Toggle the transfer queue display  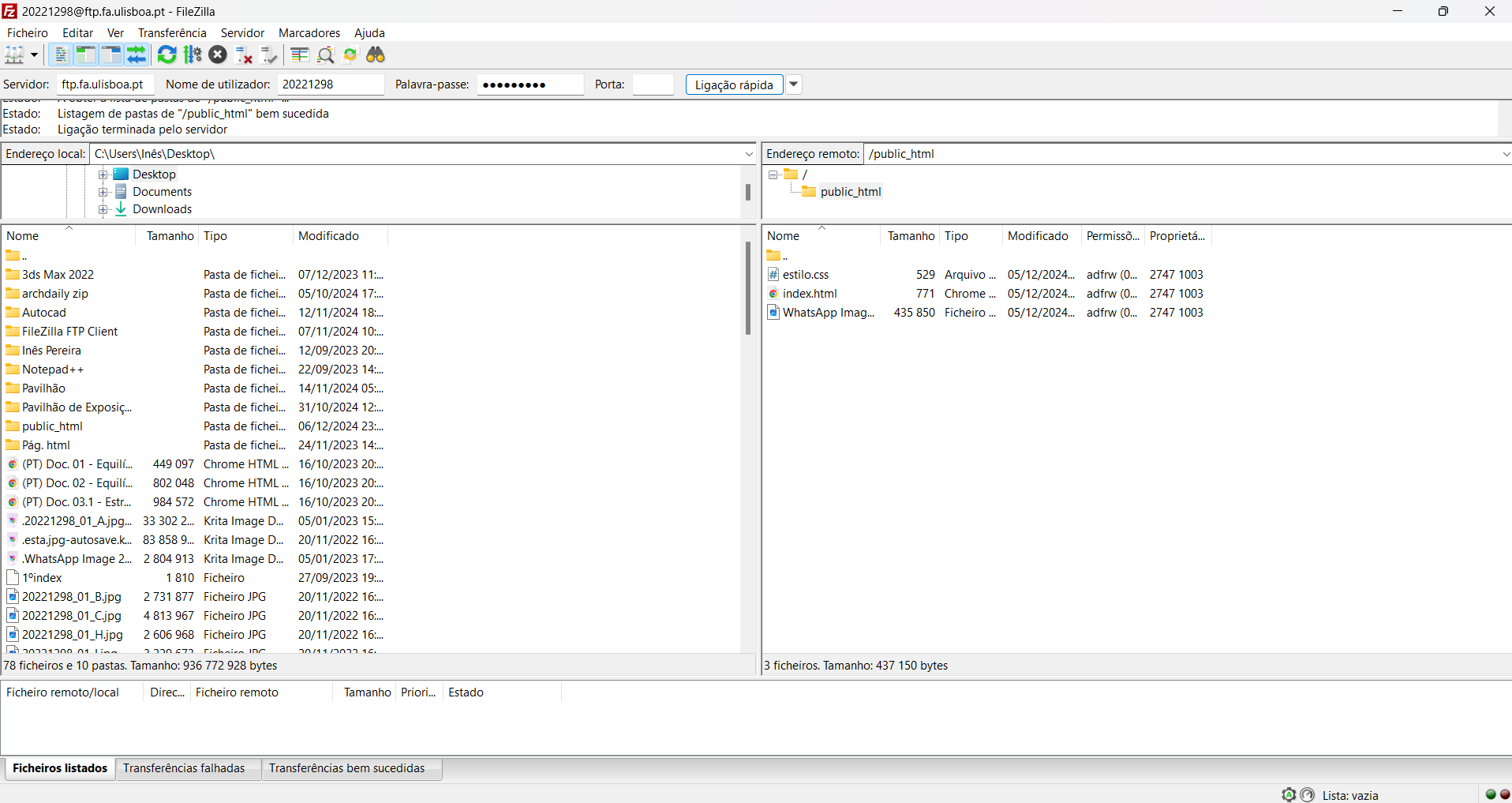click(x=137, y=54)
